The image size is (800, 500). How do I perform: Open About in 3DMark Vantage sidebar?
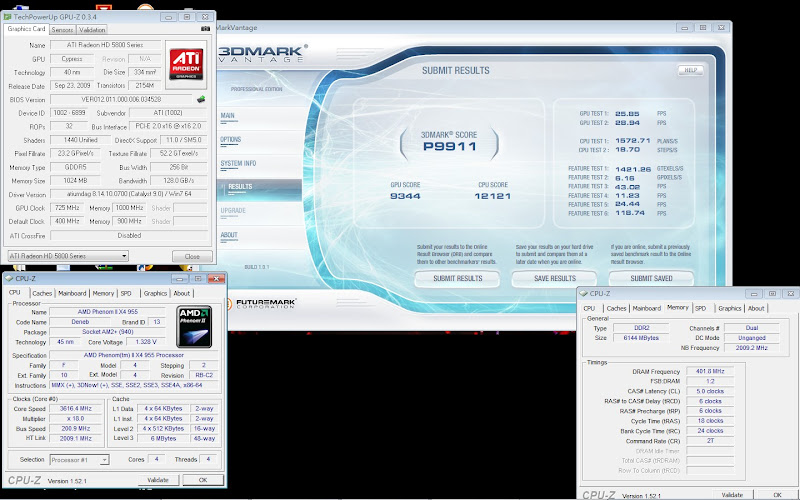tap(229, 235)
